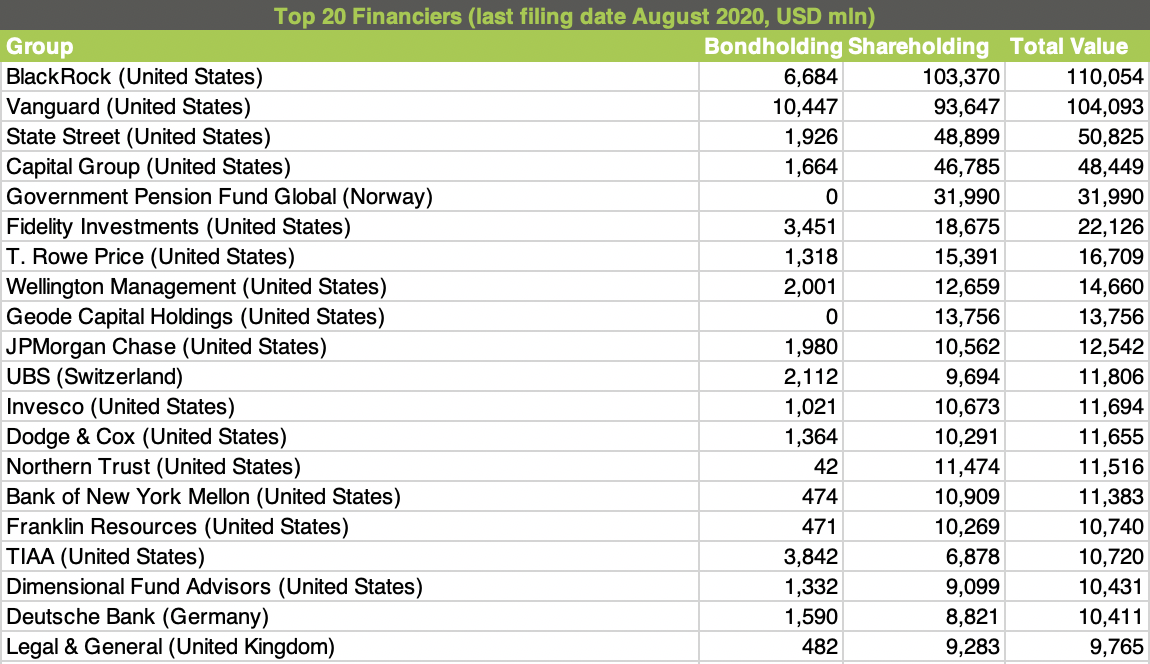The image size is (1150, 664).
Task: Select 'JPMorgan Chase (United States)' cell
Action: pos(350,347)
